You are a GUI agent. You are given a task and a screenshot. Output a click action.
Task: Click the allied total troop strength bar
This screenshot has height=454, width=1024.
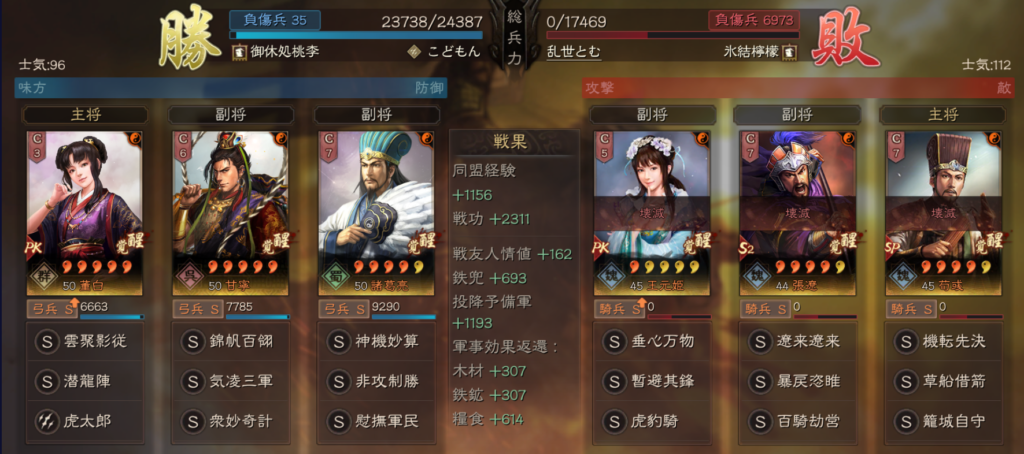pyautogui.click(x=356, y=35)
